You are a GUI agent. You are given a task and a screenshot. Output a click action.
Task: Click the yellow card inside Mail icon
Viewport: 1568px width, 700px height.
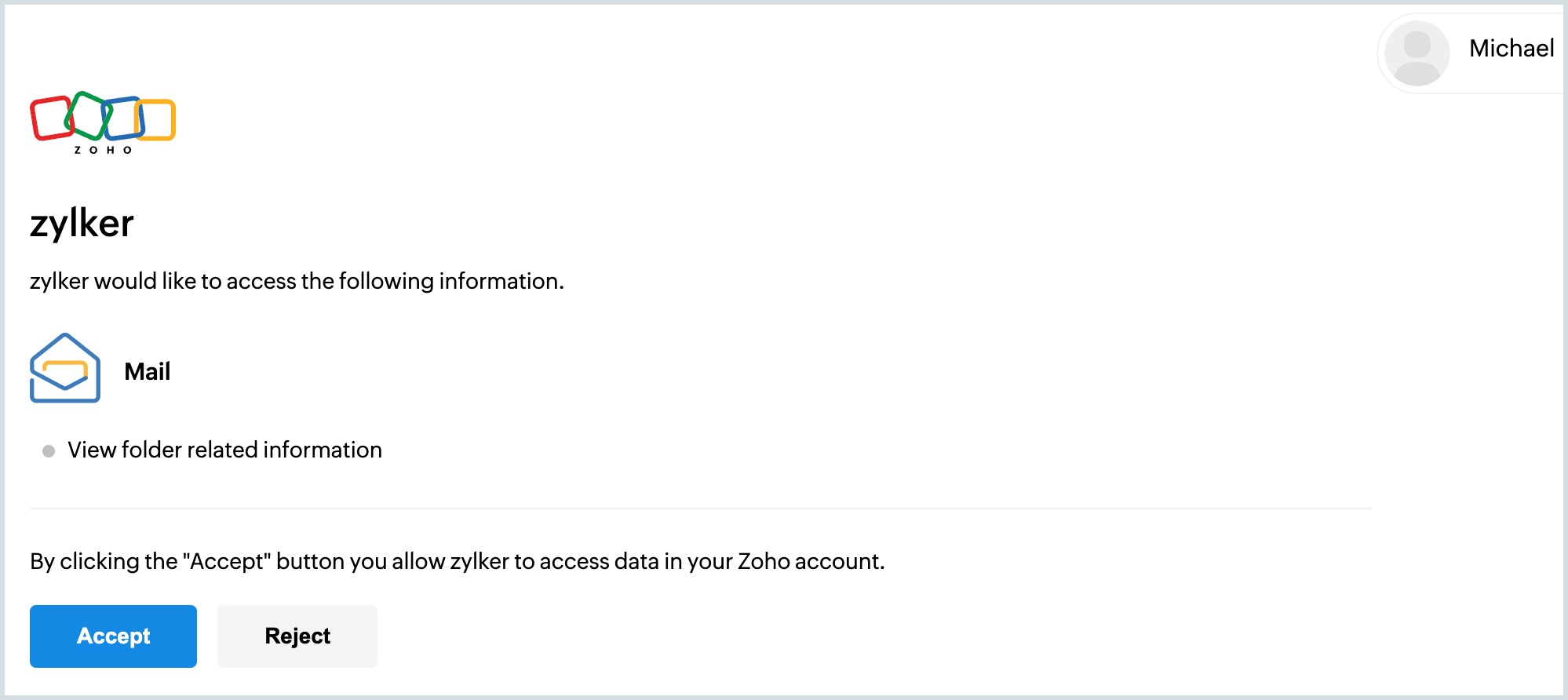tap(65, 369)
